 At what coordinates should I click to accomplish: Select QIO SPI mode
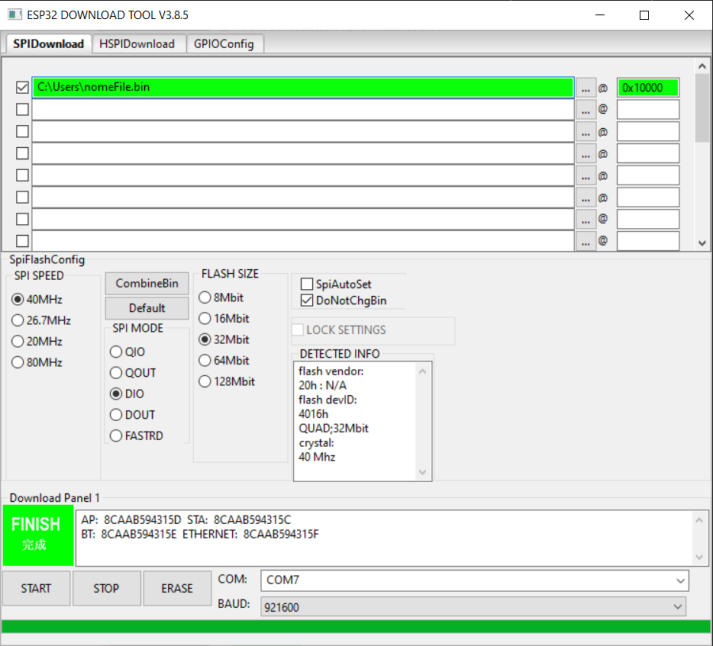(127, 351)
